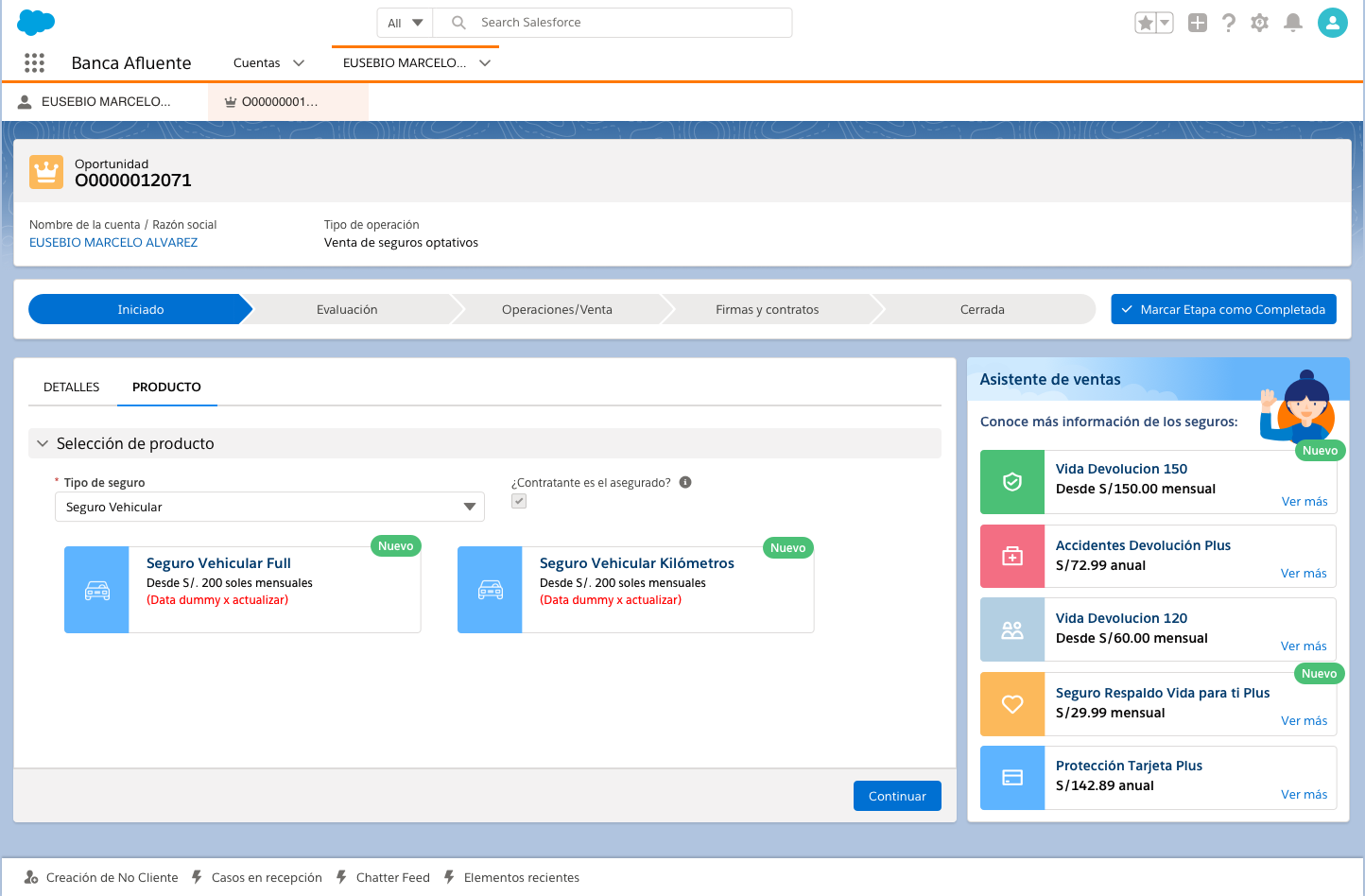The width and height of the screenshot is (1365, 896).
Task: Open the notifications bell
Action: 1293,23
